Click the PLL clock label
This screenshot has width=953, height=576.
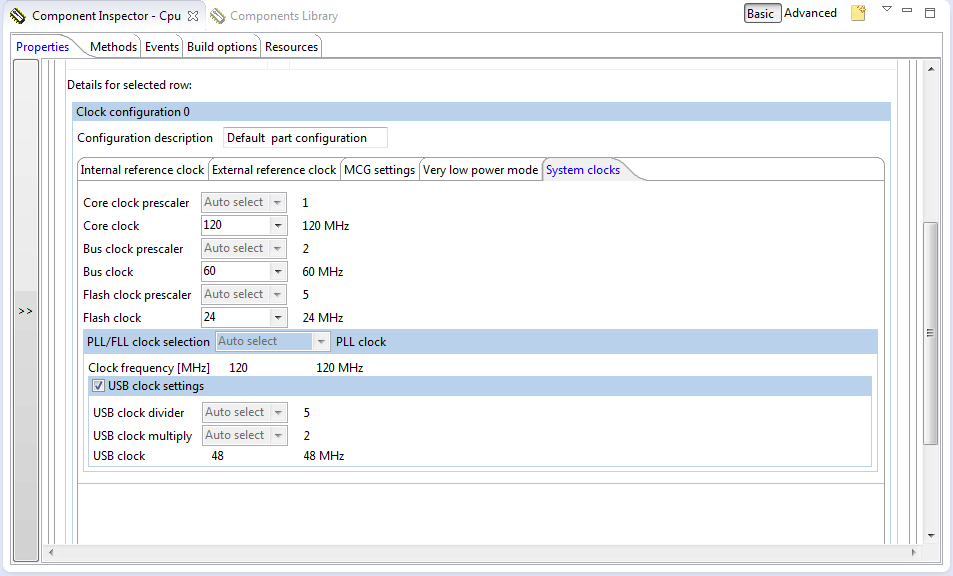tap(361, 342)
